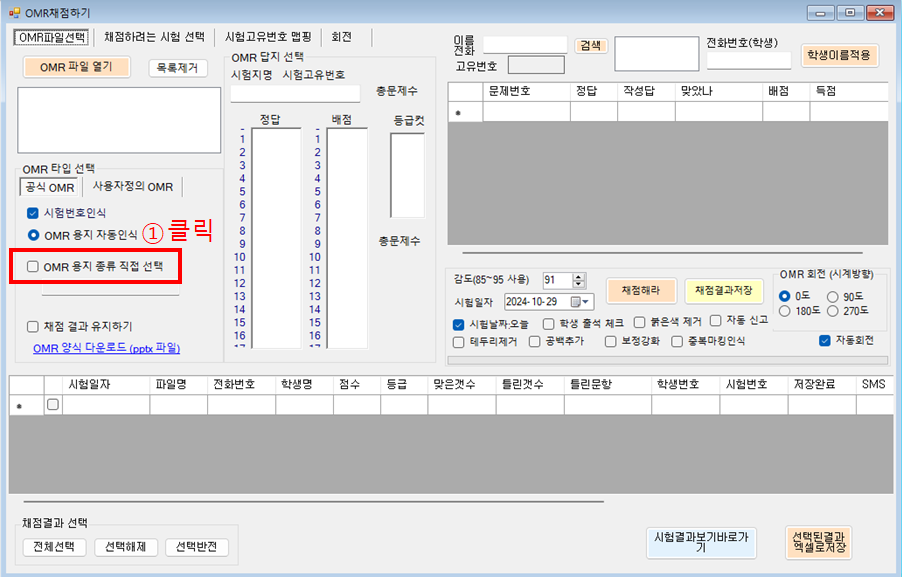Uncheck the 시험번호인식 checkbox

point(34,213)
